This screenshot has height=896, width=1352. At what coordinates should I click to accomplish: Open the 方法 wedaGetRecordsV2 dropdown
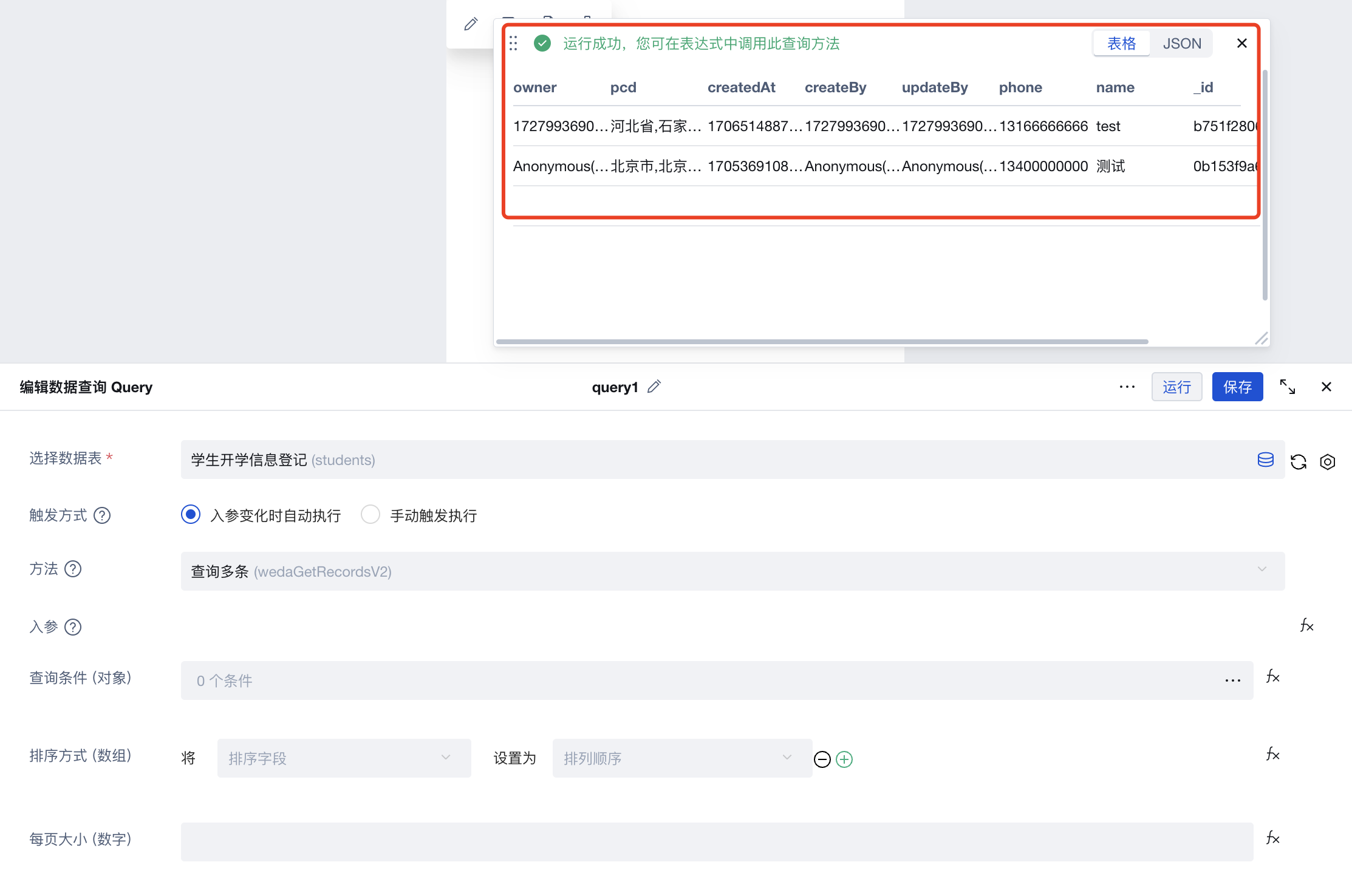click(732, 571)
